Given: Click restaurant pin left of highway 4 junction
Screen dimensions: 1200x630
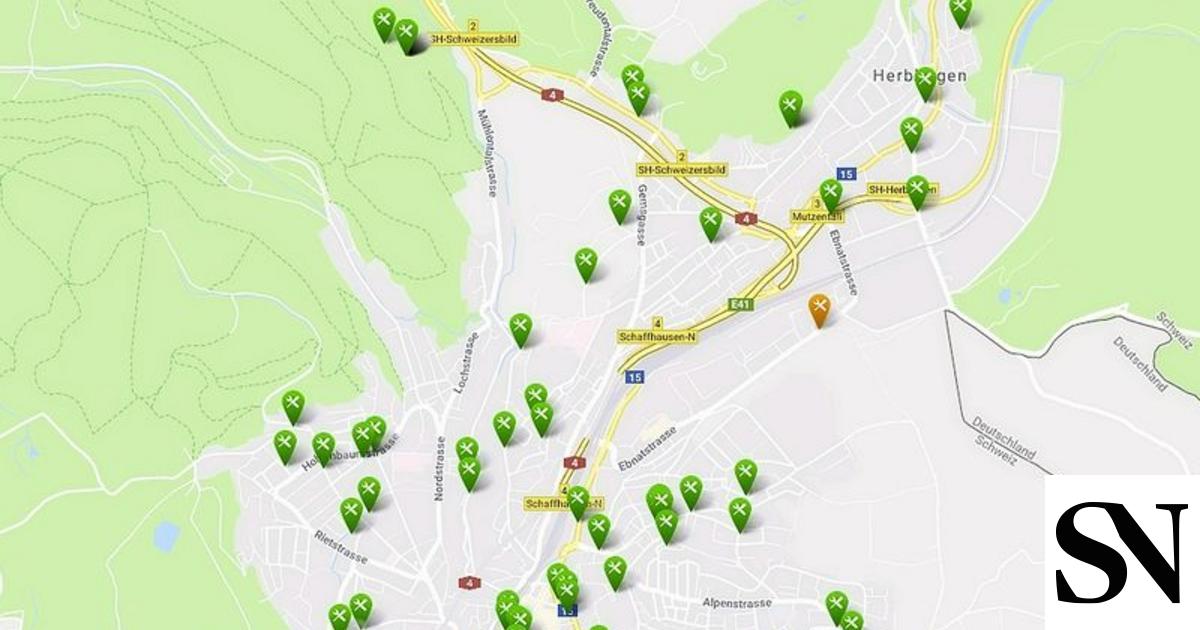Looking at the screenshot, I should pos(711,224).
